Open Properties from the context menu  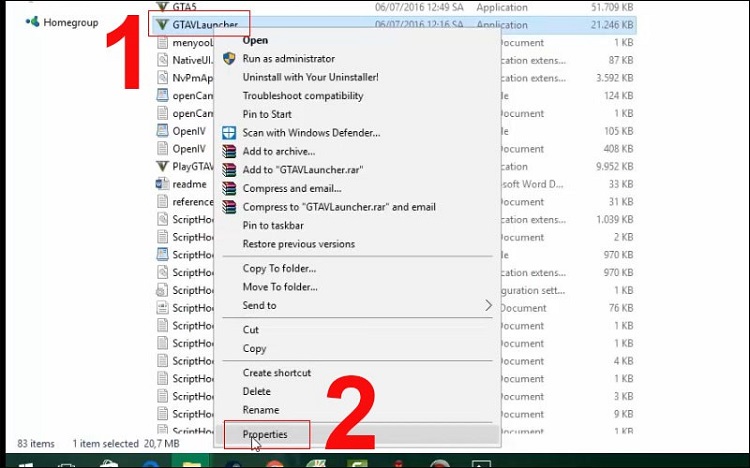pyautogui.click(x=265, y=435)
